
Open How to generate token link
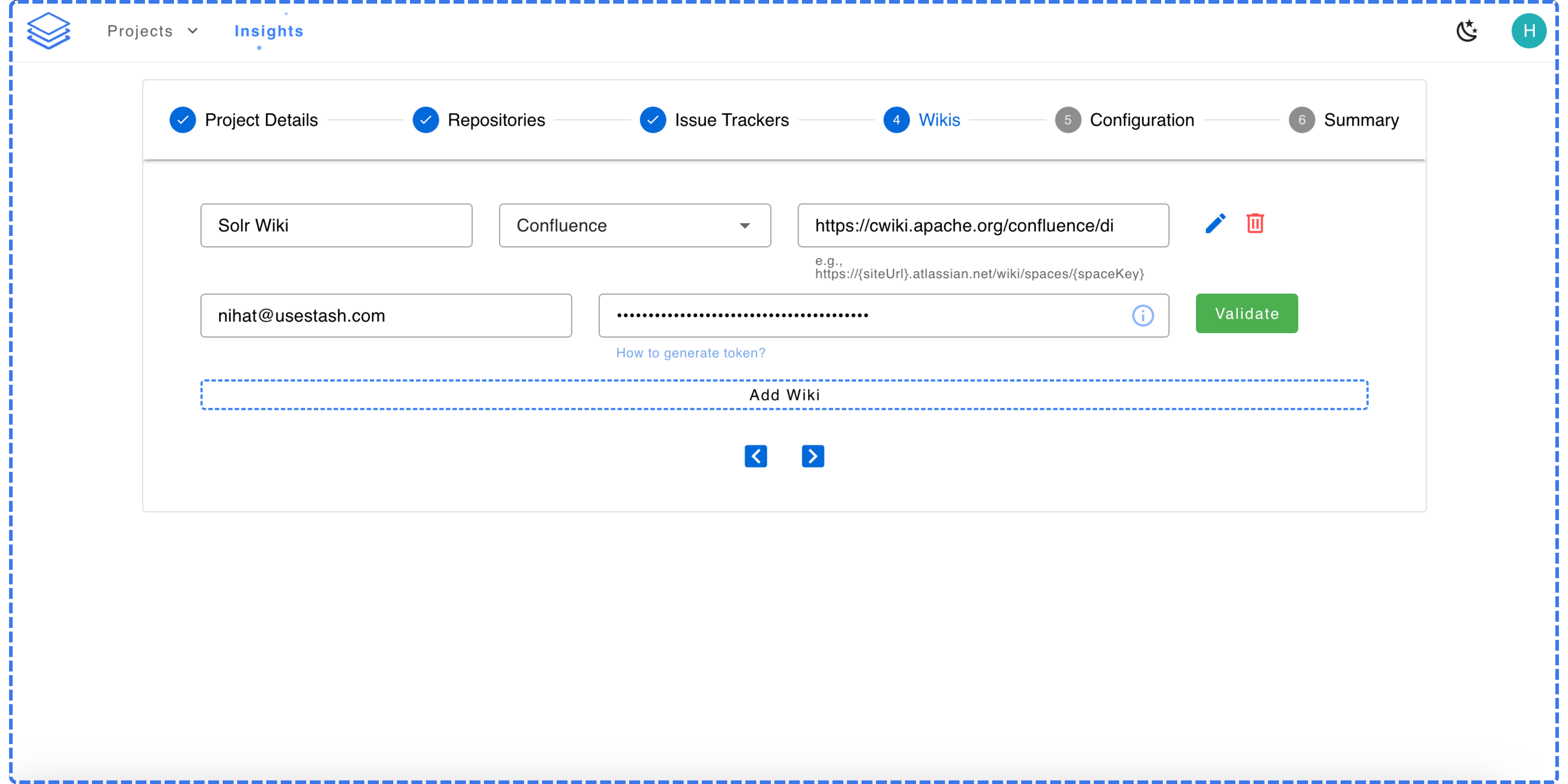click(690, 353)
